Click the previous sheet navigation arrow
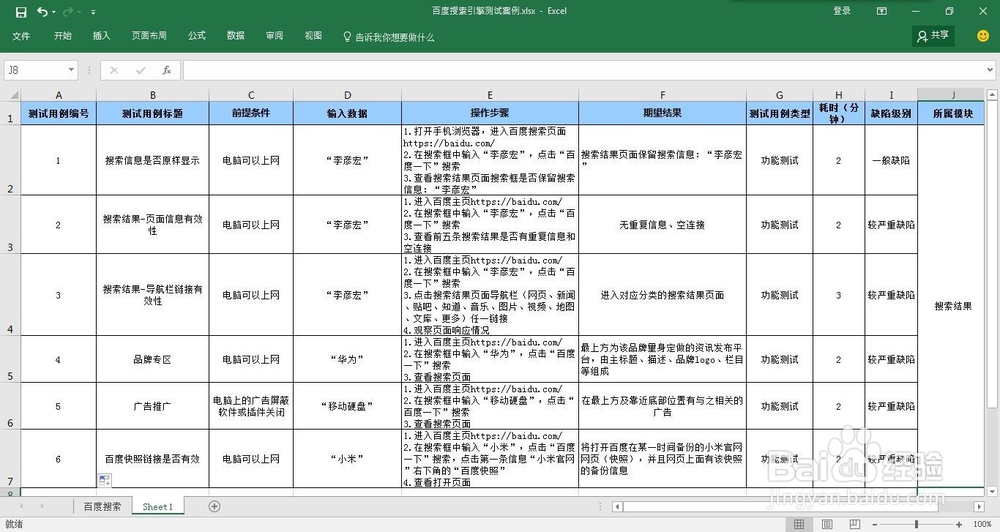 [x=21, y=506]
